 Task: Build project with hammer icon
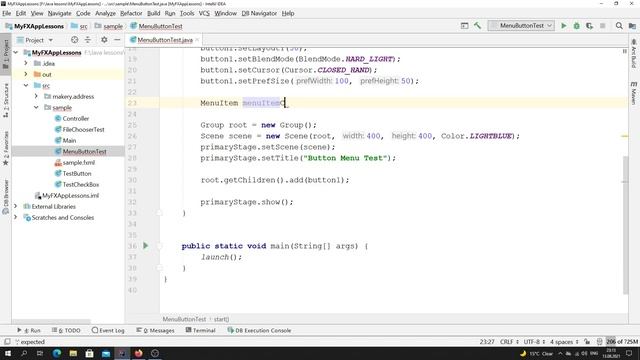[x=477, y=26]
